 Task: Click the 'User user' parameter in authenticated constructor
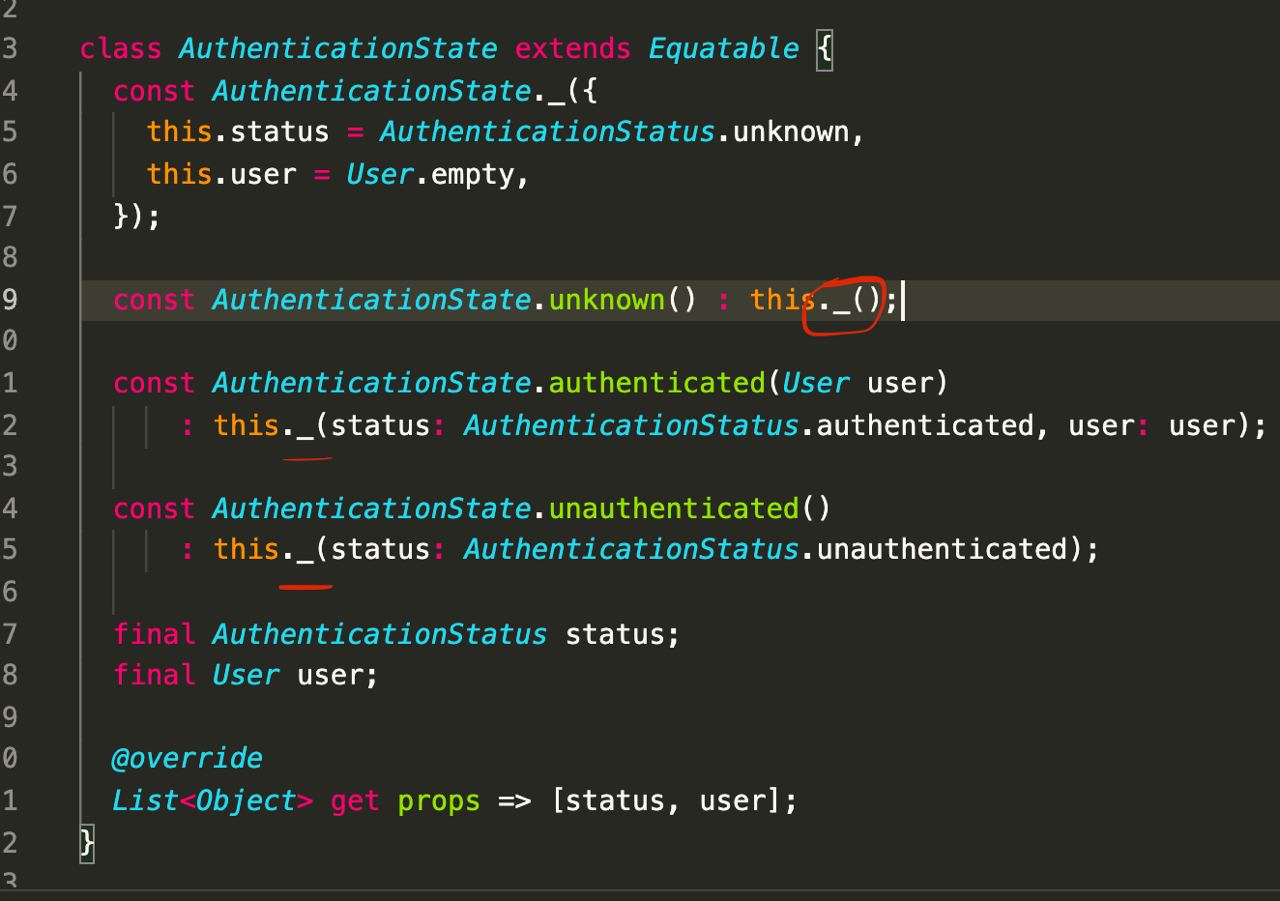[857, 383]
